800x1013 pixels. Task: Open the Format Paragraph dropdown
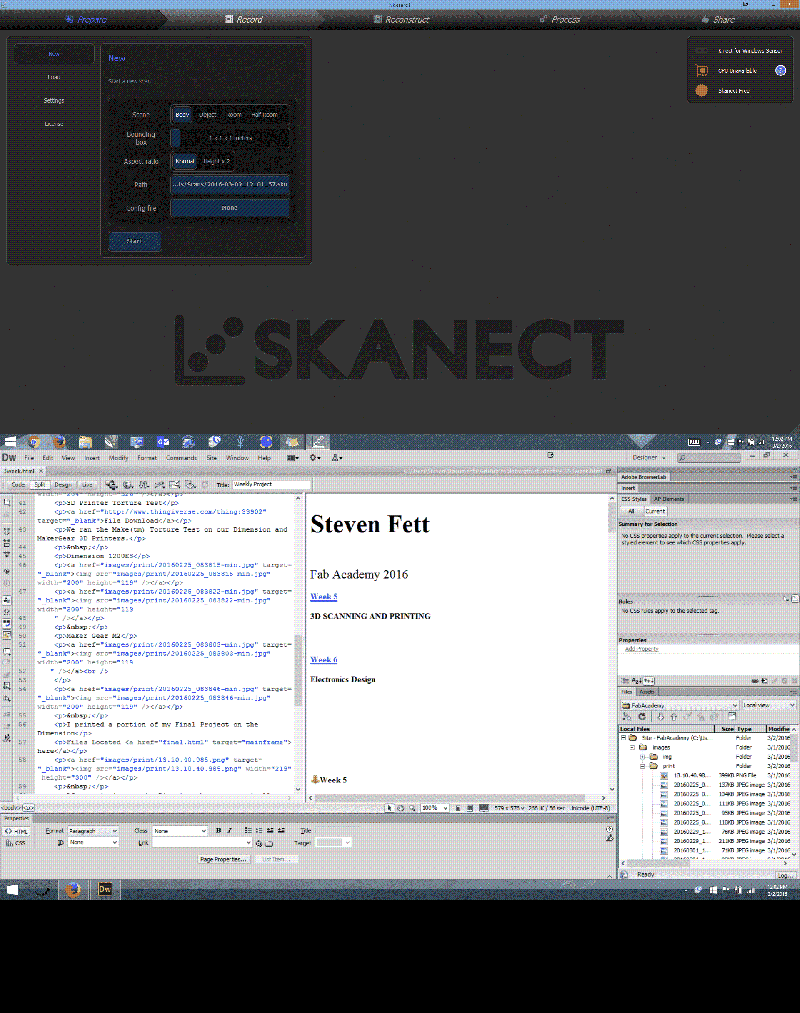[93, 831]
